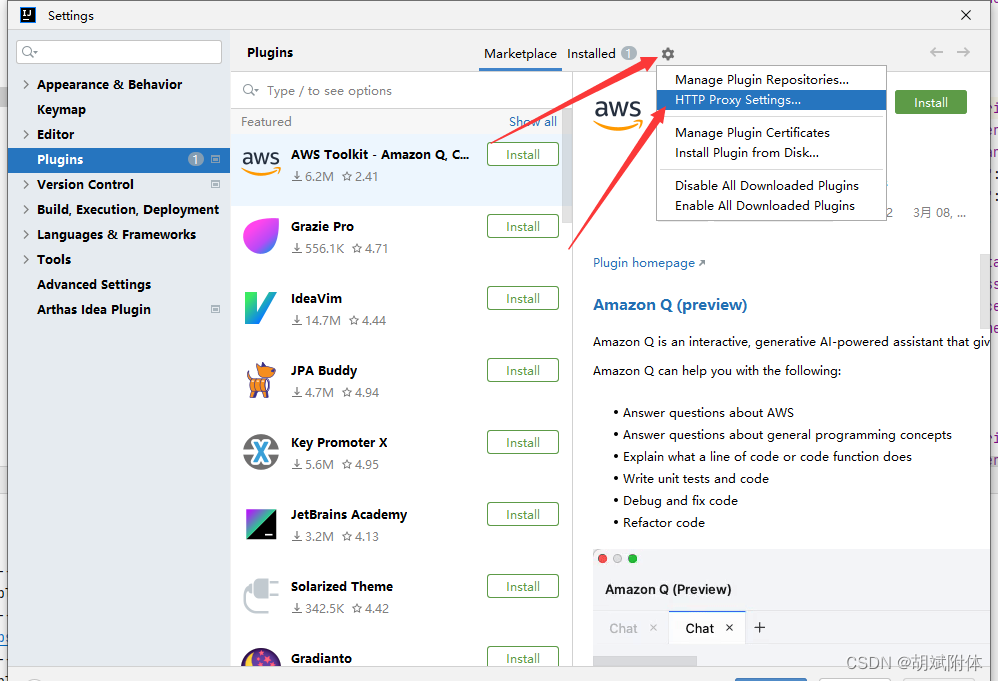
Task: Click the IdeaVim plugin icon
Action: click(x=261, y=307)
